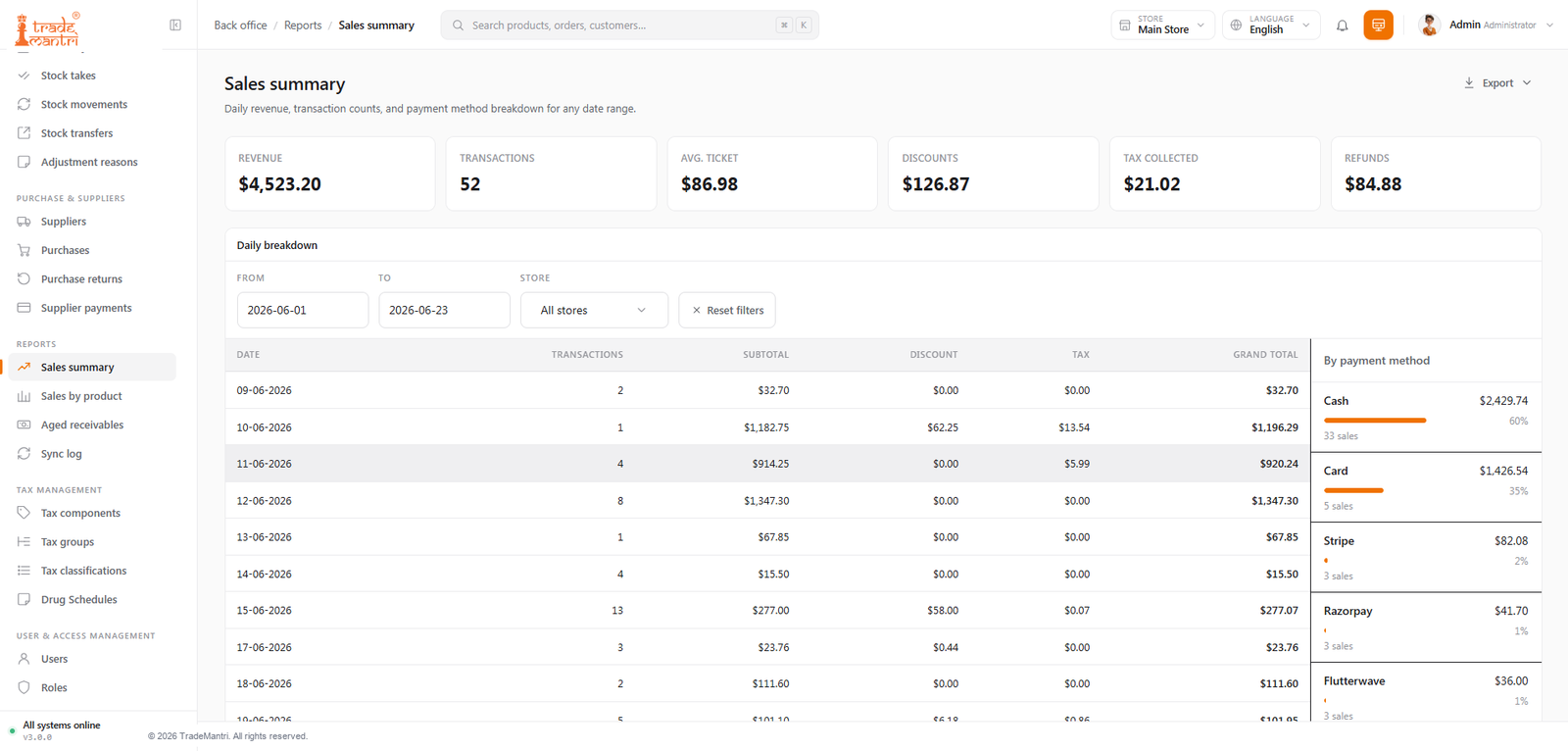1568x751 pixels.
Task: Click the Stock takes checkmark icon
Action: [24, 75]
